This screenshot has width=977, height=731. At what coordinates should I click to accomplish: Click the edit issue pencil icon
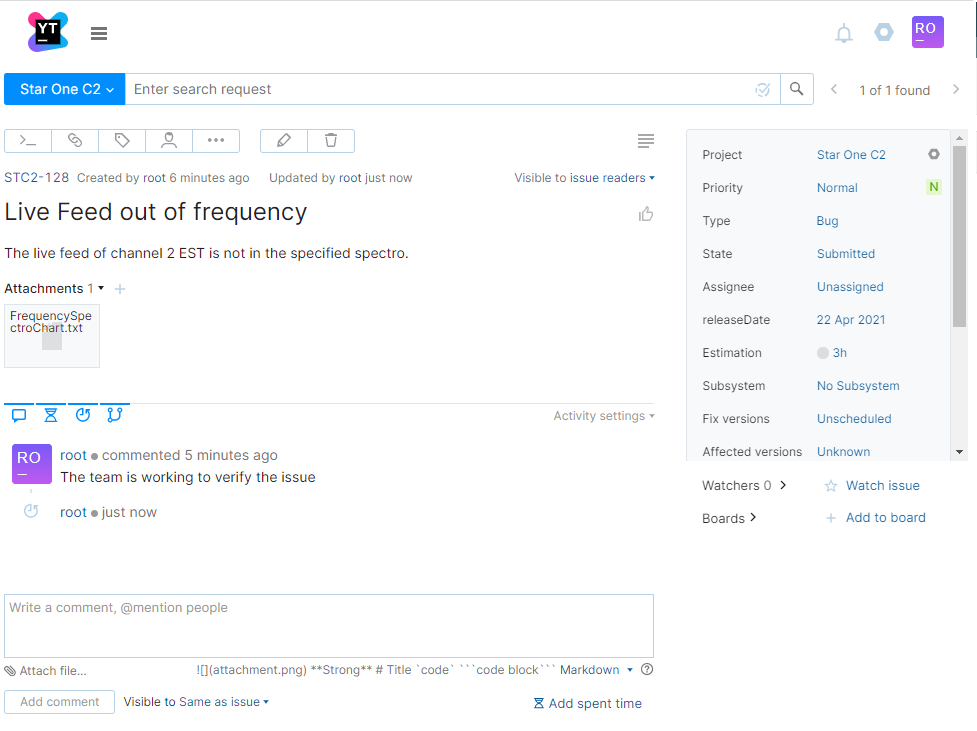click(284, 141)
